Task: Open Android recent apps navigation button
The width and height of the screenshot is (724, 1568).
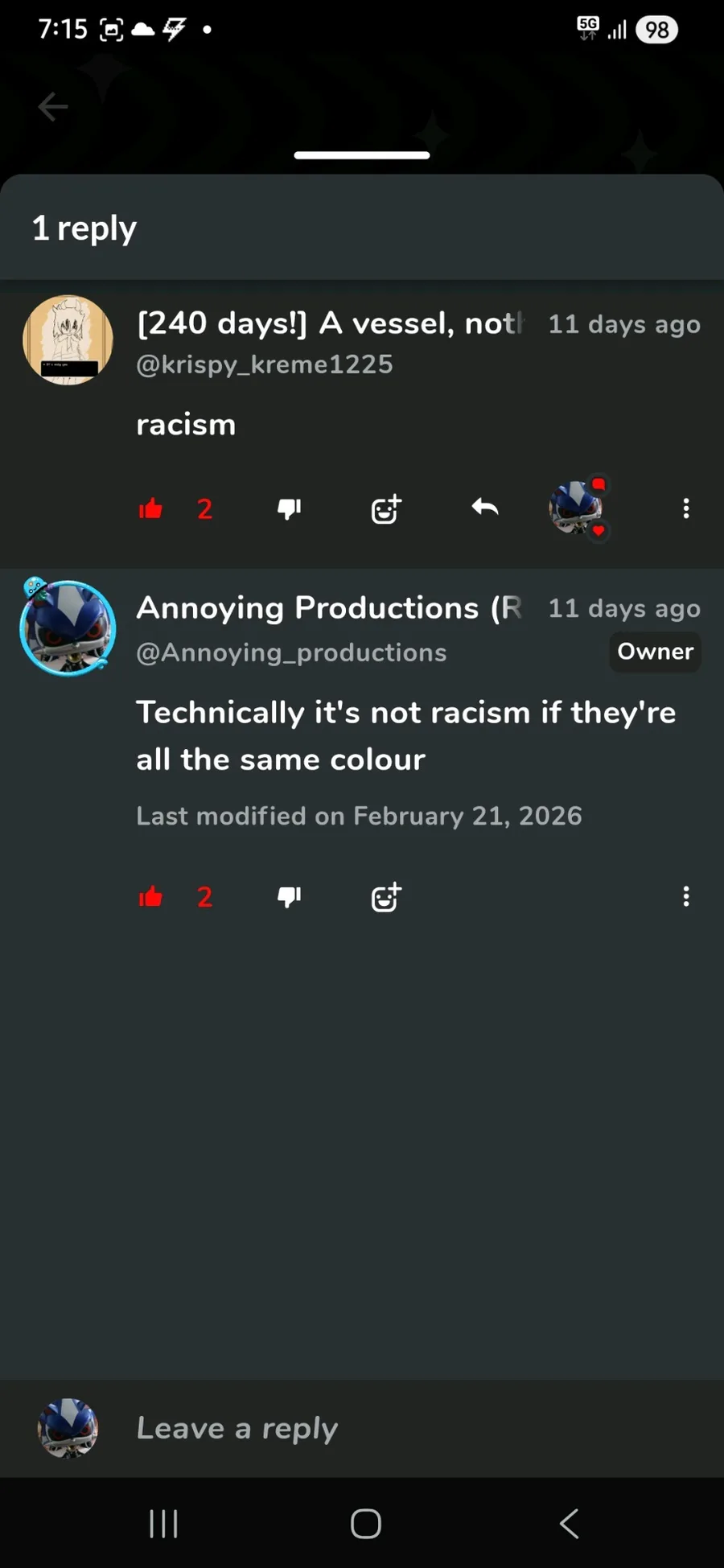Action: point(164,1523)
